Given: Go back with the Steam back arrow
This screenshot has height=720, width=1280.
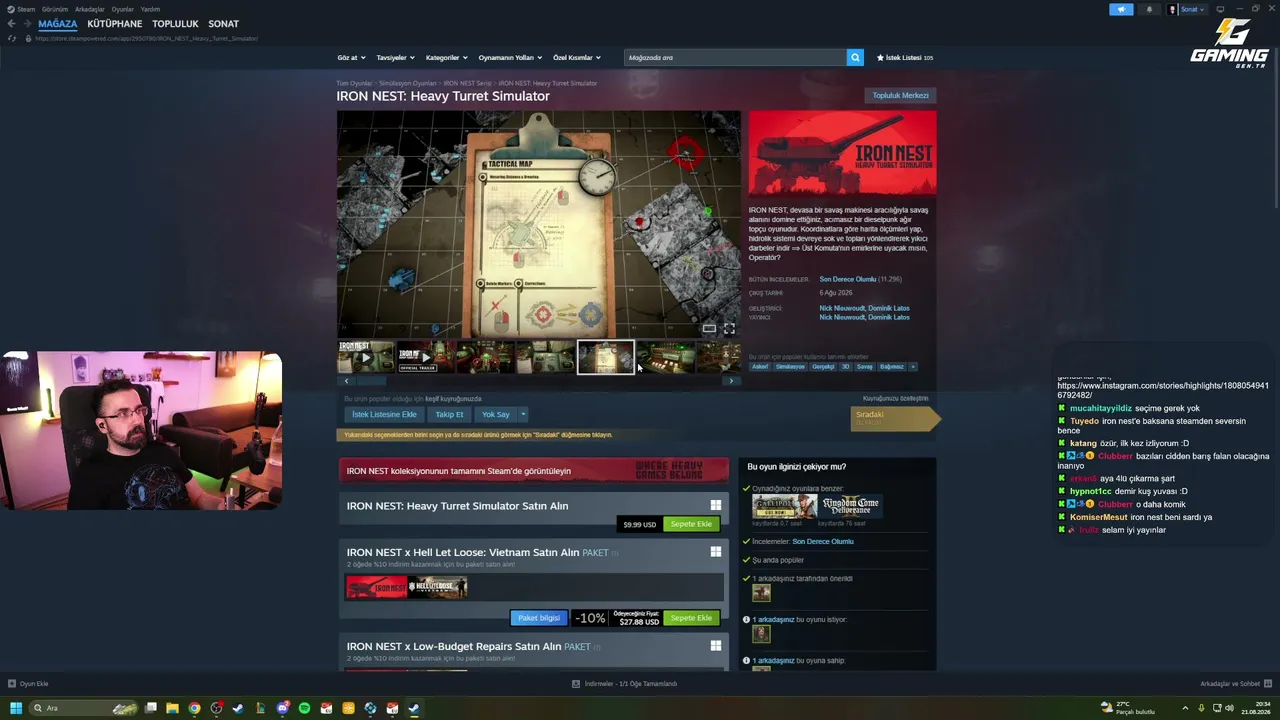Looking at the screenshot, I should [x=11, y=24].
